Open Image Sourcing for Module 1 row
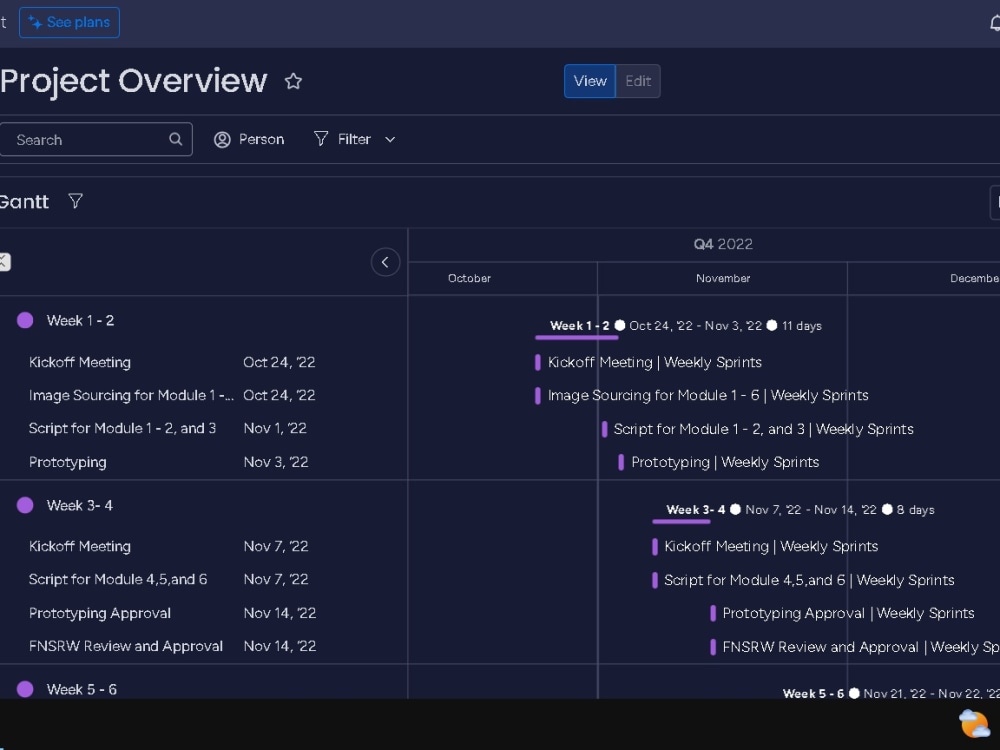The width and height of the screenshot is (1000, 750). [131, 395]
